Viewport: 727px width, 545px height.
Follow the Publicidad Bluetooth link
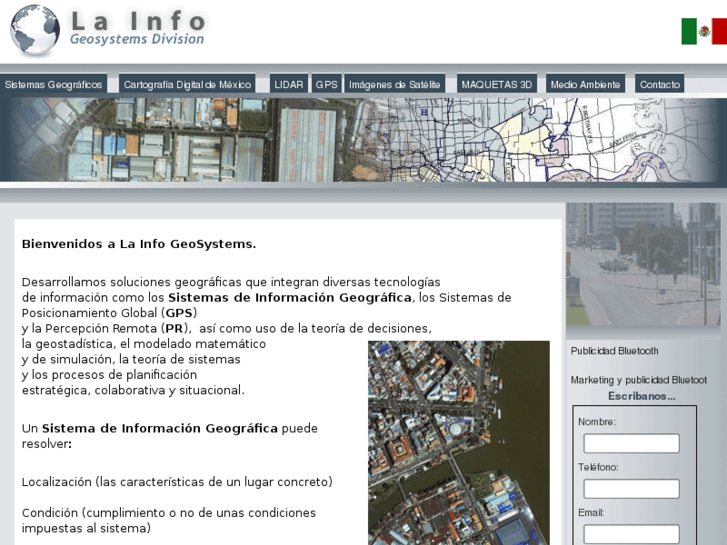click(x=614, y=351)
